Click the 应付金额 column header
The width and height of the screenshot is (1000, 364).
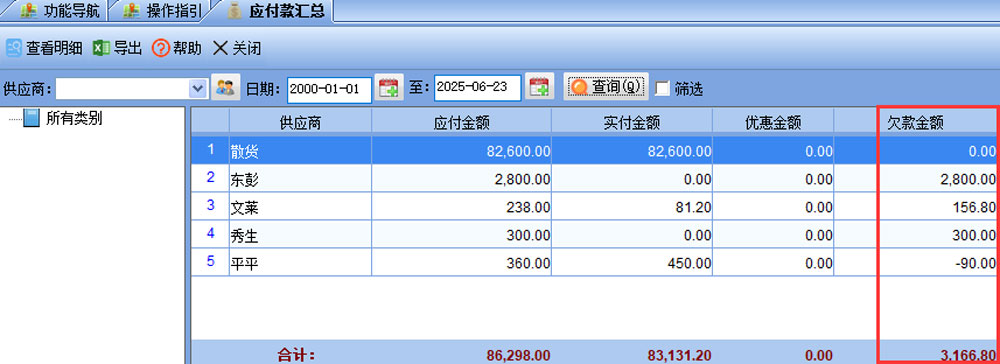(461, 122)
